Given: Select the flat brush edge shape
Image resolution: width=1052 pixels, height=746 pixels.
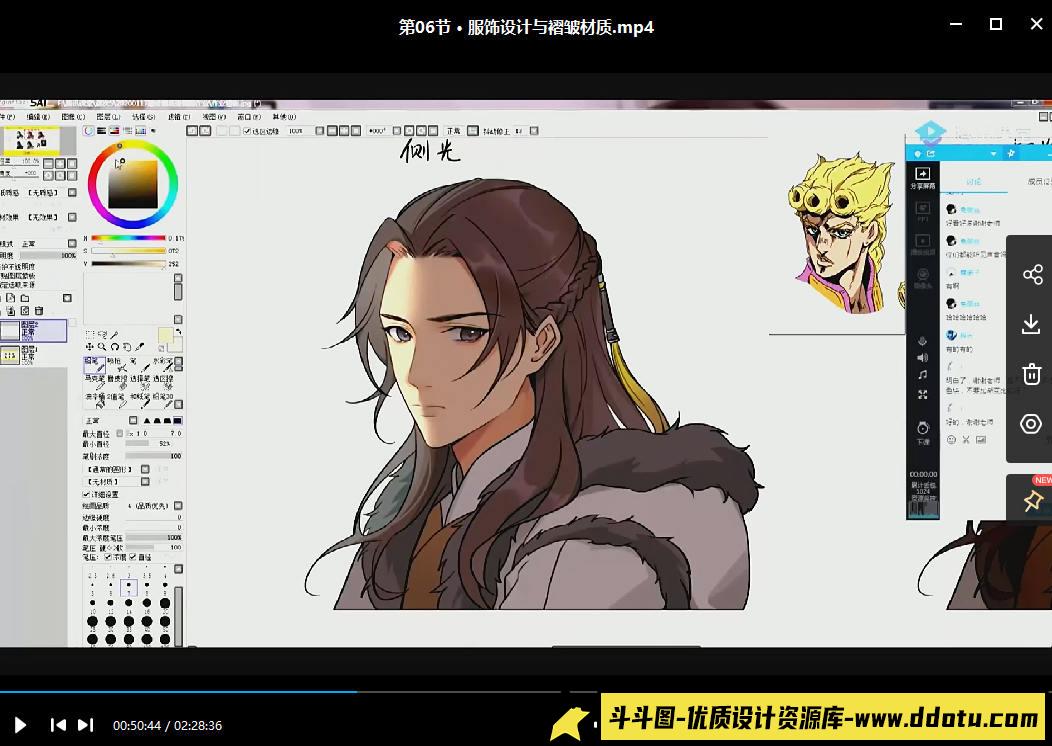Looking at the screenshot, I should pos(177,421).
